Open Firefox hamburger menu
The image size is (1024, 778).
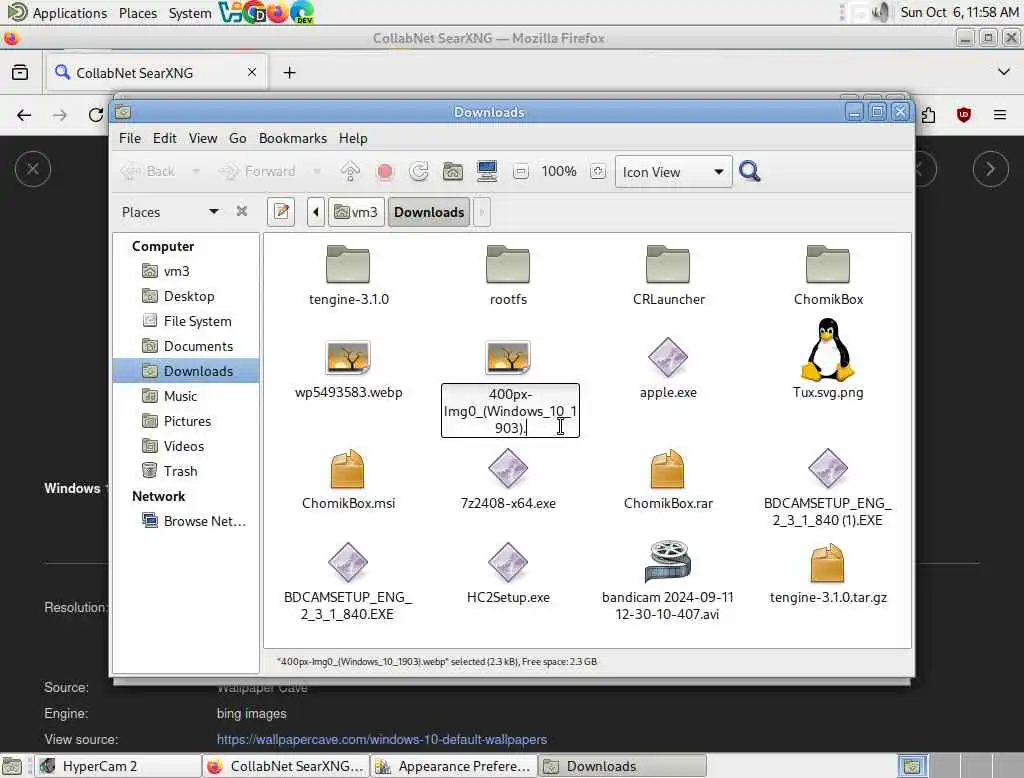[x=999, y=115]
